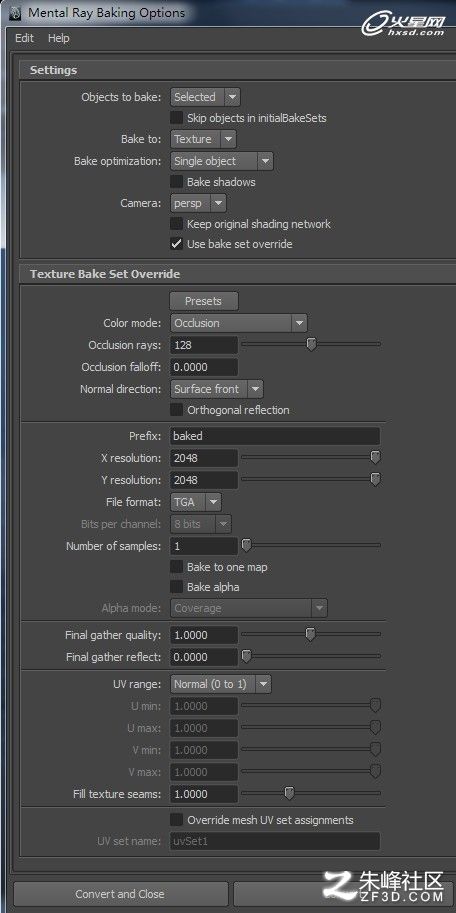Open Normal direction dropdown

coord(217,389)
